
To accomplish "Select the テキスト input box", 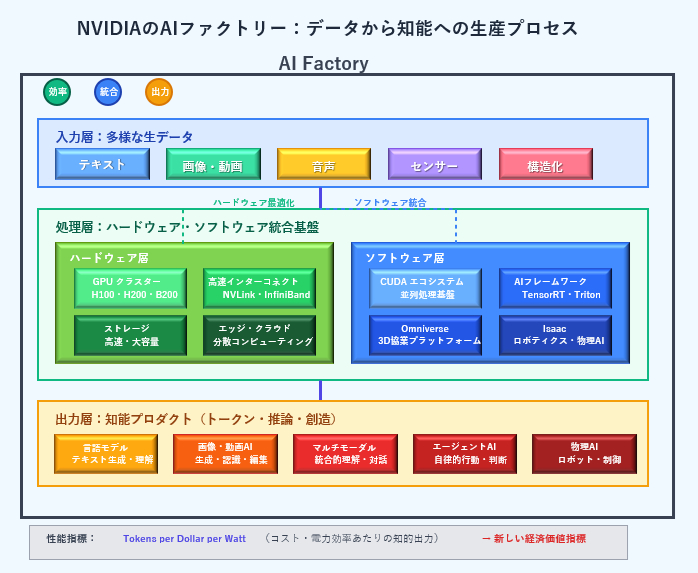I will 102,164.
